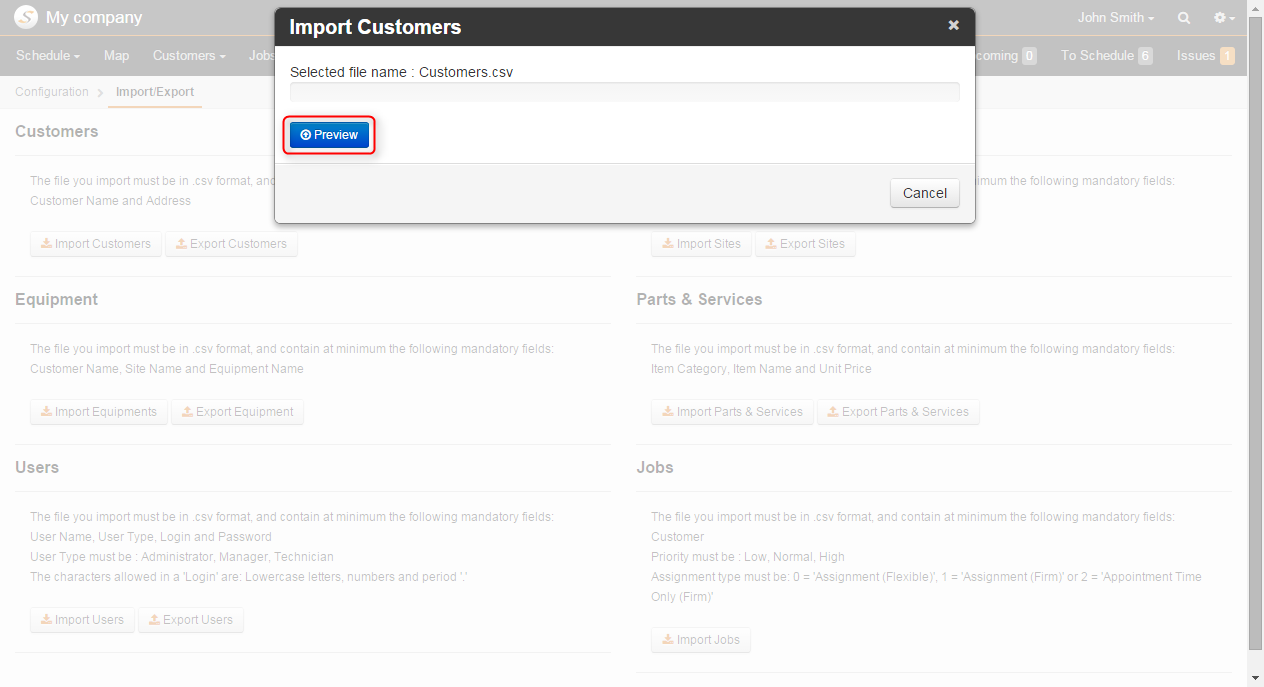Click Export Parts & Services button

(x=898, y=412)
